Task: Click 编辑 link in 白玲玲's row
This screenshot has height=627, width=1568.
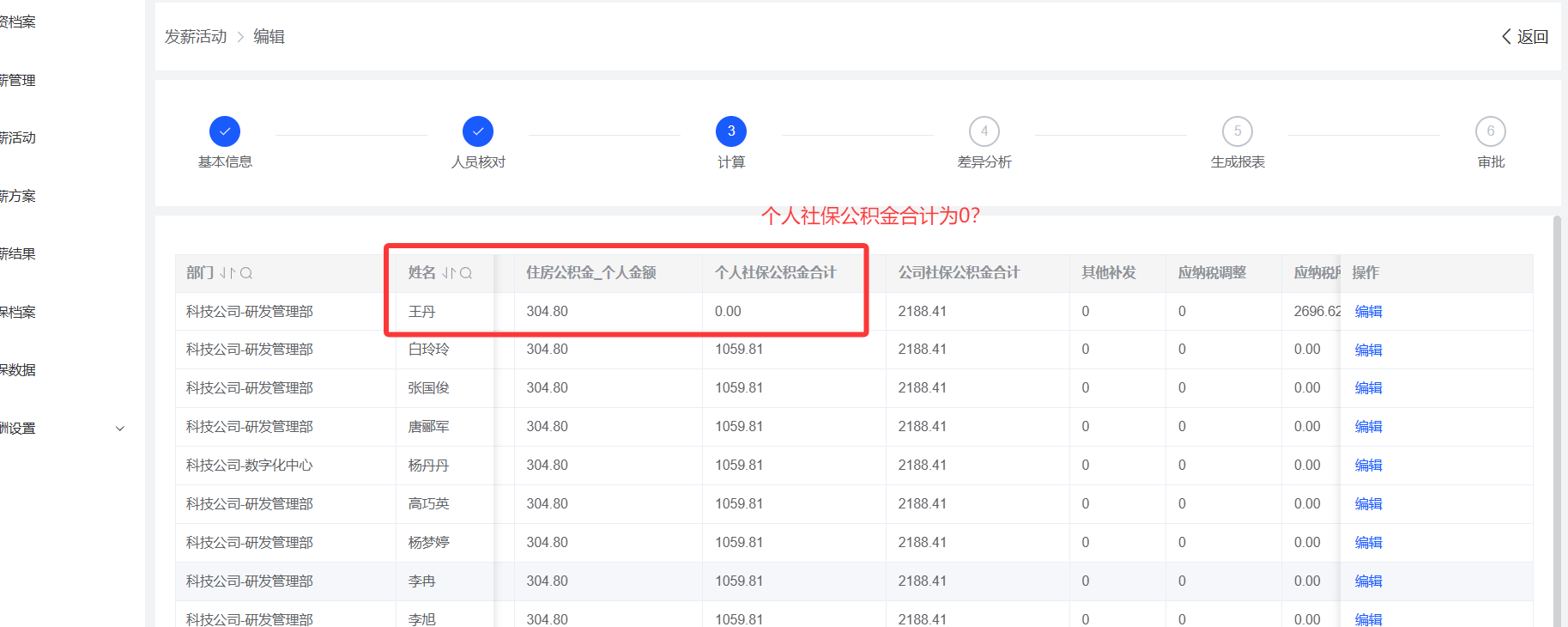Action: tap(1368, 350)
